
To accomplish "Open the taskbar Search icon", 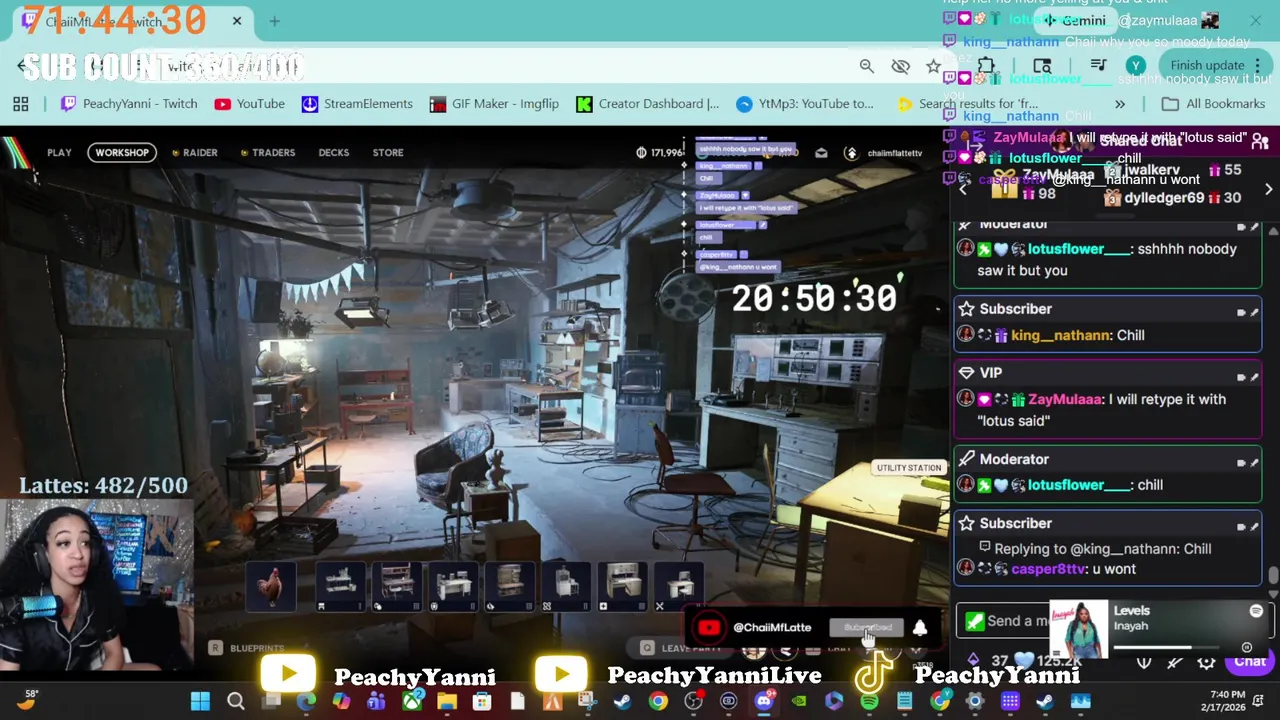I will click(x=236, y=701).
